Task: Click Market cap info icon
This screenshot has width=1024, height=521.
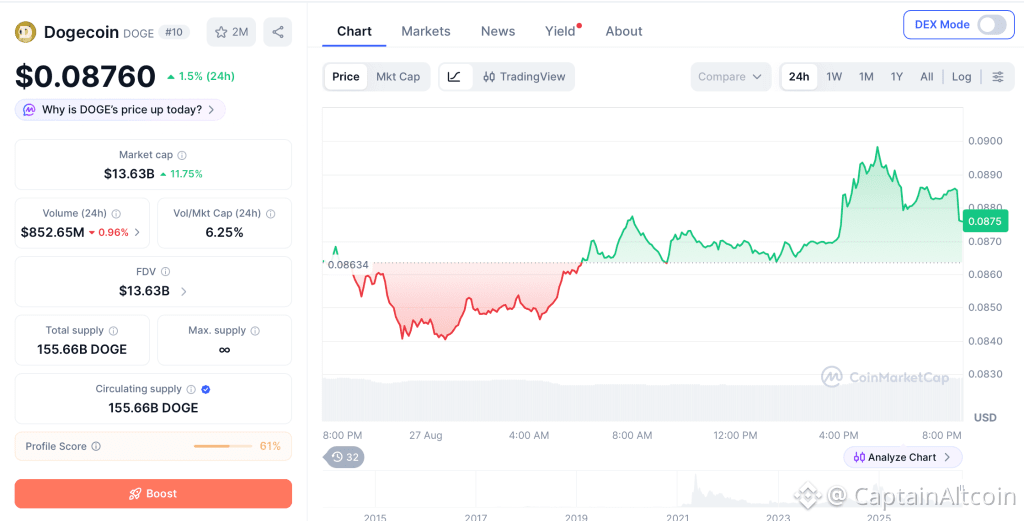Action: (182, 155)
